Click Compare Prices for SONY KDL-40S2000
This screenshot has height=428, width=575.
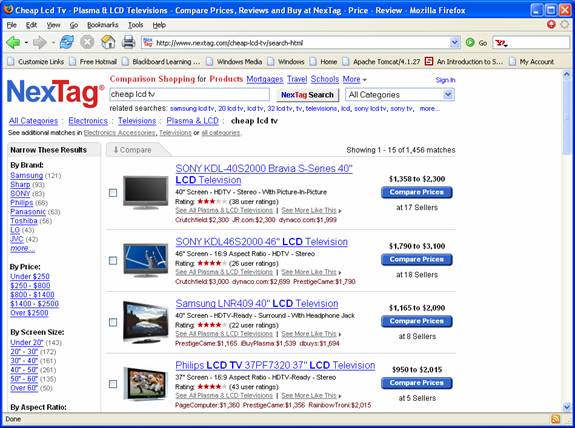pyautogui.click(x=417, y=192)
